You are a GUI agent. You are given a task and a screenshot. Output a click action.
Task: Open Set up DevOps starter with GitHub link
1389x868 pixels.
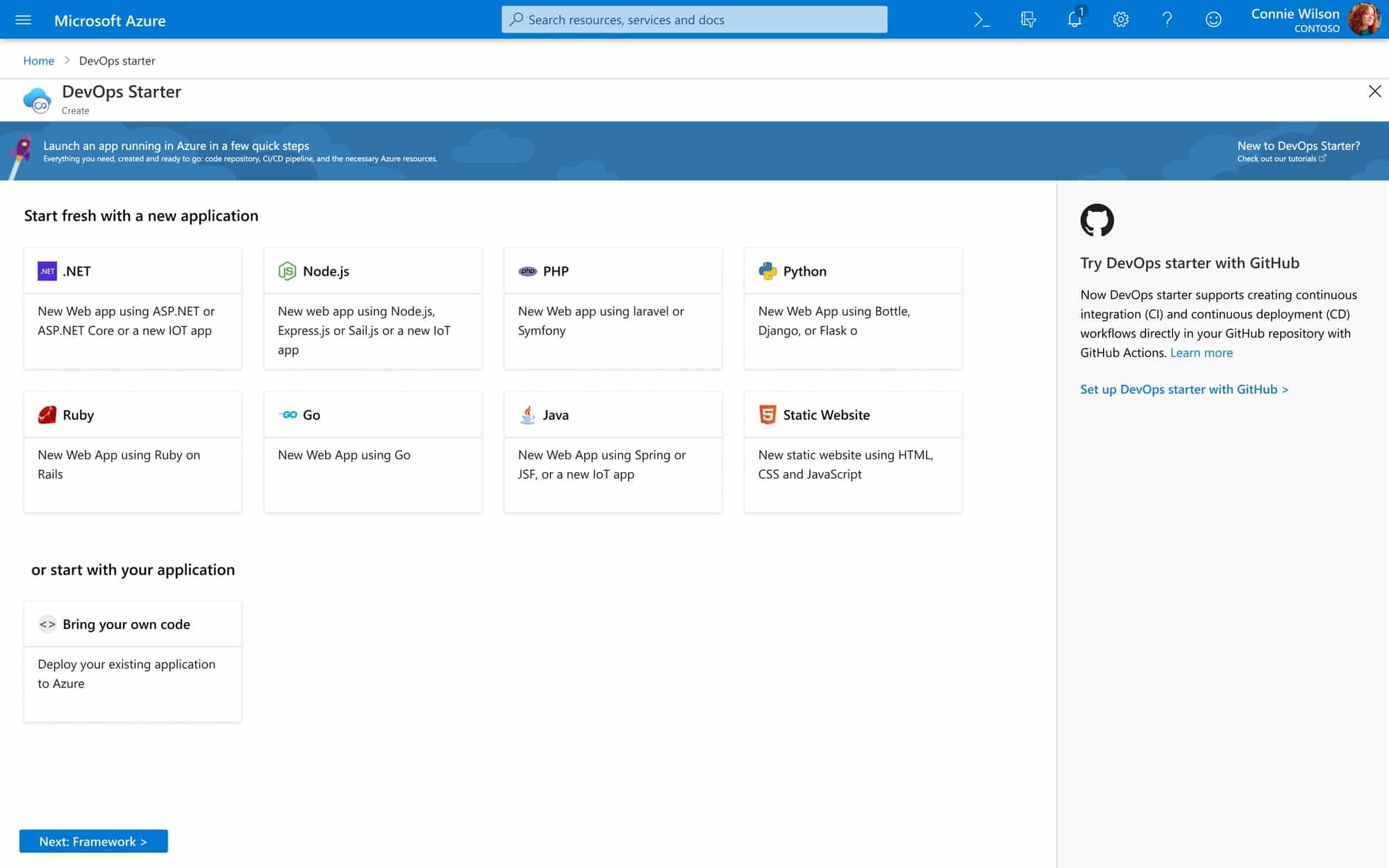(x=1183, y=390)
